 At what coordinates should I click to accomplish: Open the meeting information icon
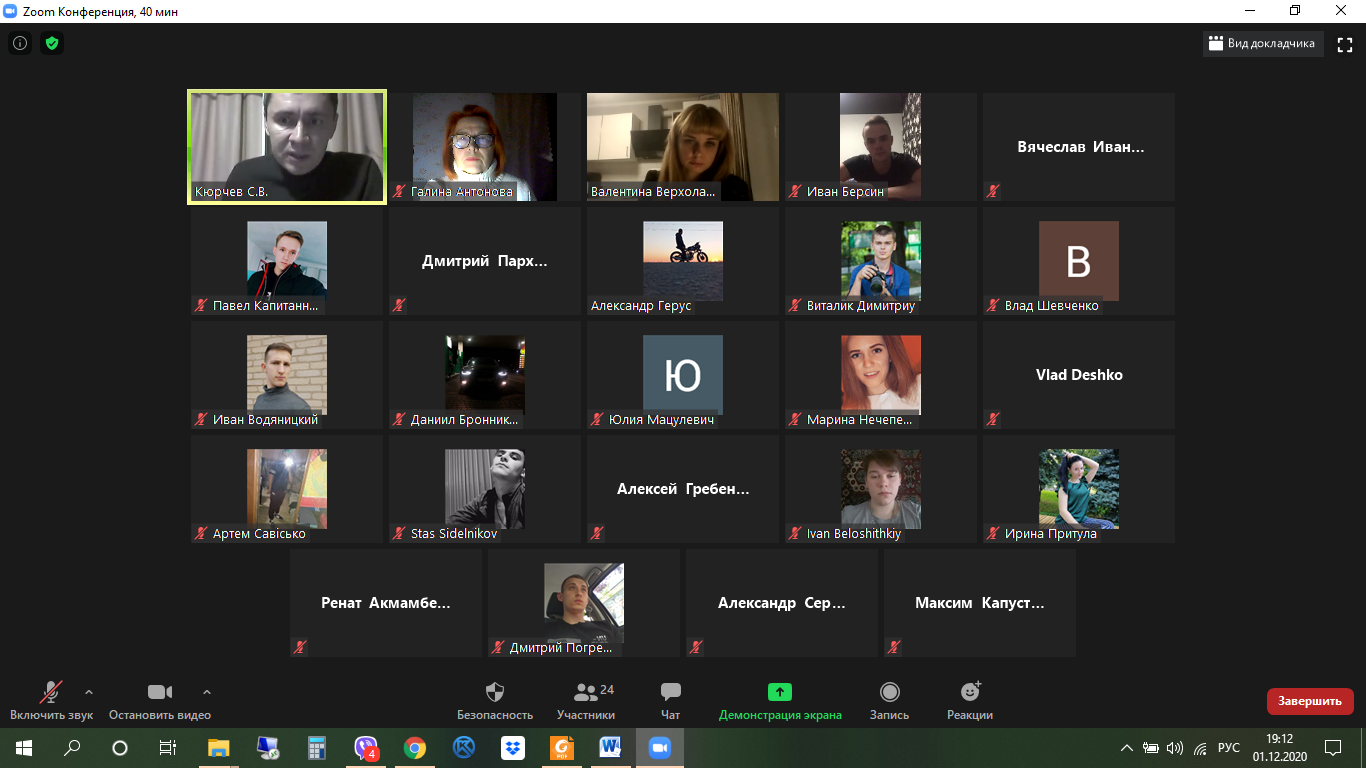tap(20, 43)
